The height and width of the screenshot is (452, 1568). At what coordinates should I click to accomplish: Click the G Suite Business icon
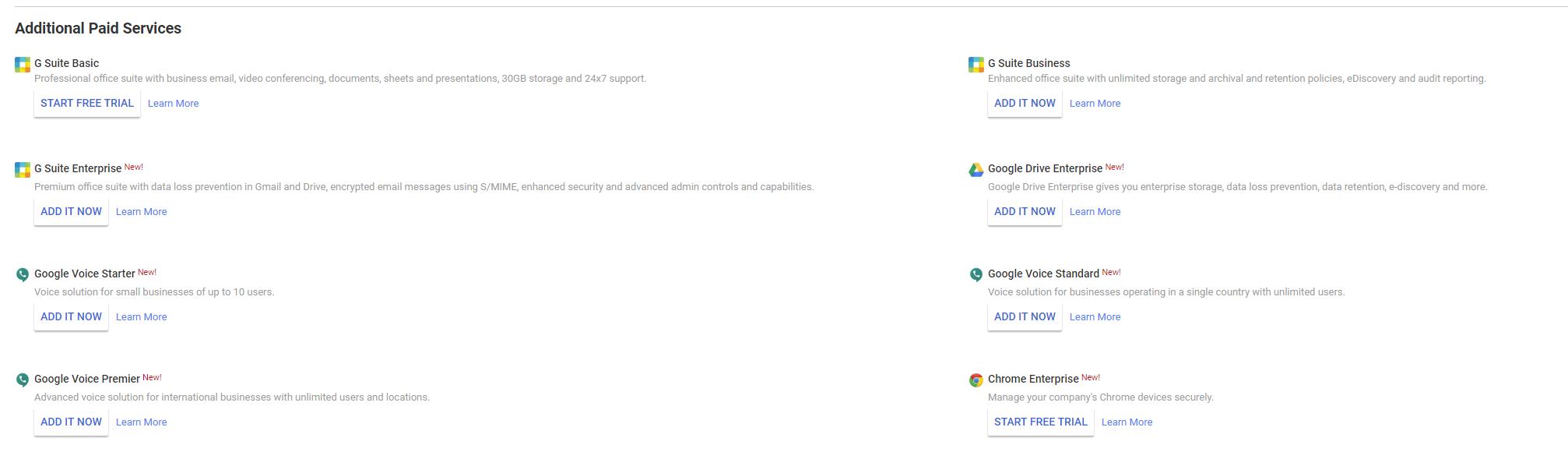[976, 65]
